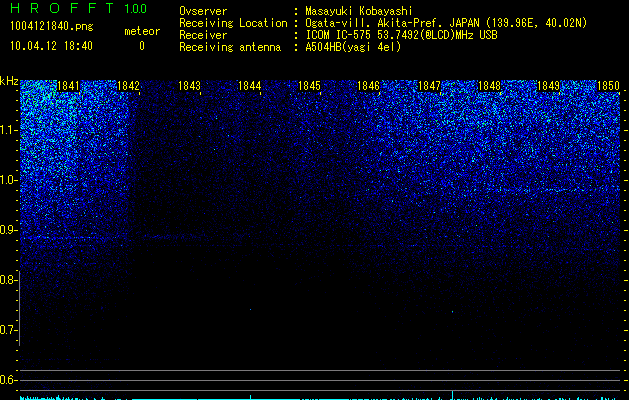Click the ICOM IC-575 53.7492 MHz USB text
The height and width of the screenshot is (400, 629).
(401, 35)
